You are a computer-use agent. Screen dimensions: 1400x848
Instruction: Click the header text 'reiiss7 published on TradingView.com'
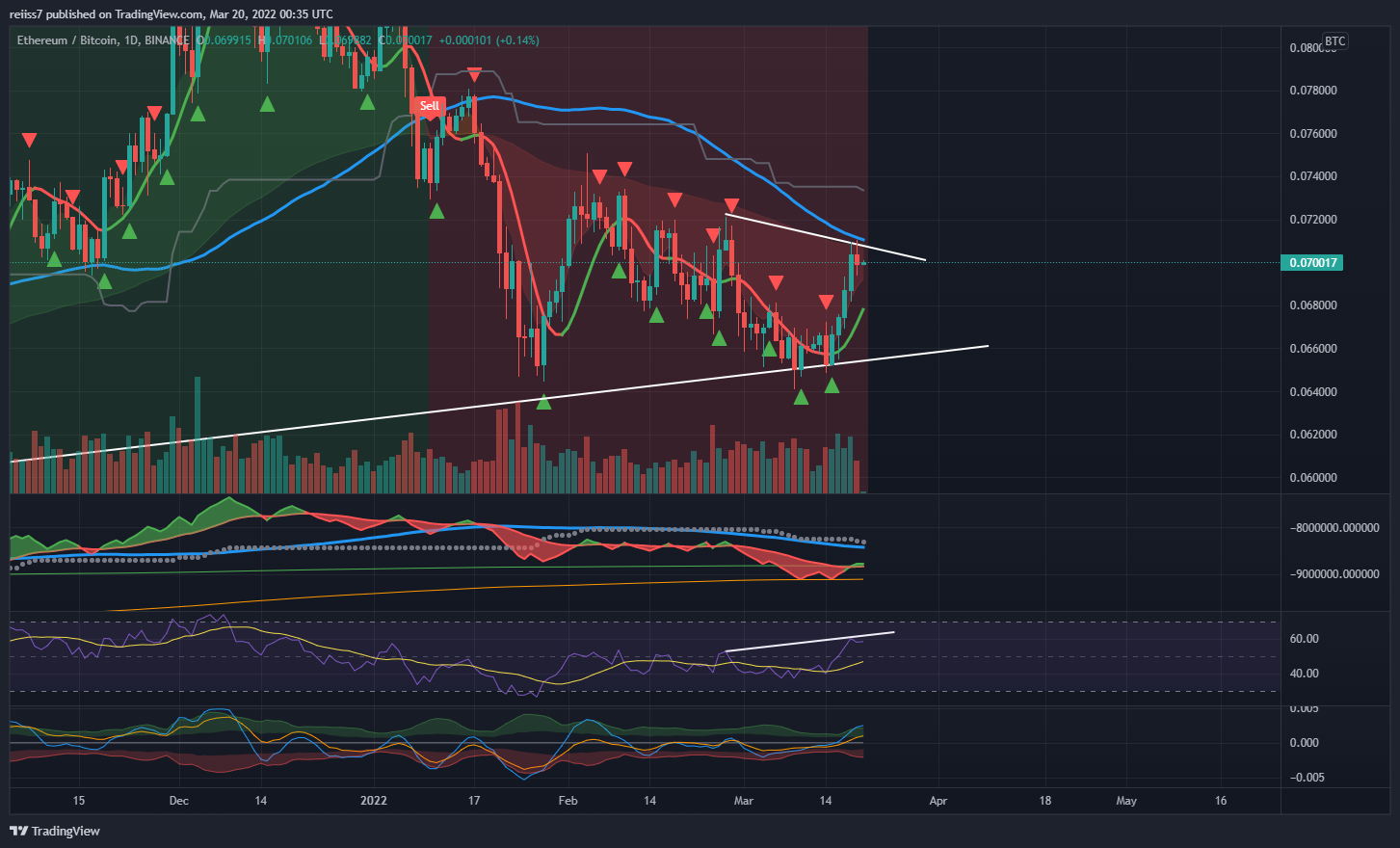[x=106, y=14]
